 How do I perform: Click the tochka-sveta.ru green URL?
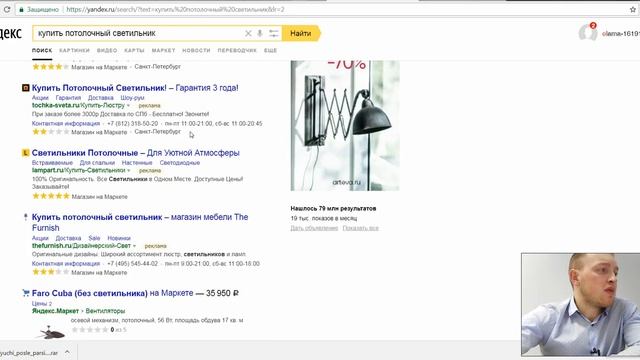coord(78,105)
